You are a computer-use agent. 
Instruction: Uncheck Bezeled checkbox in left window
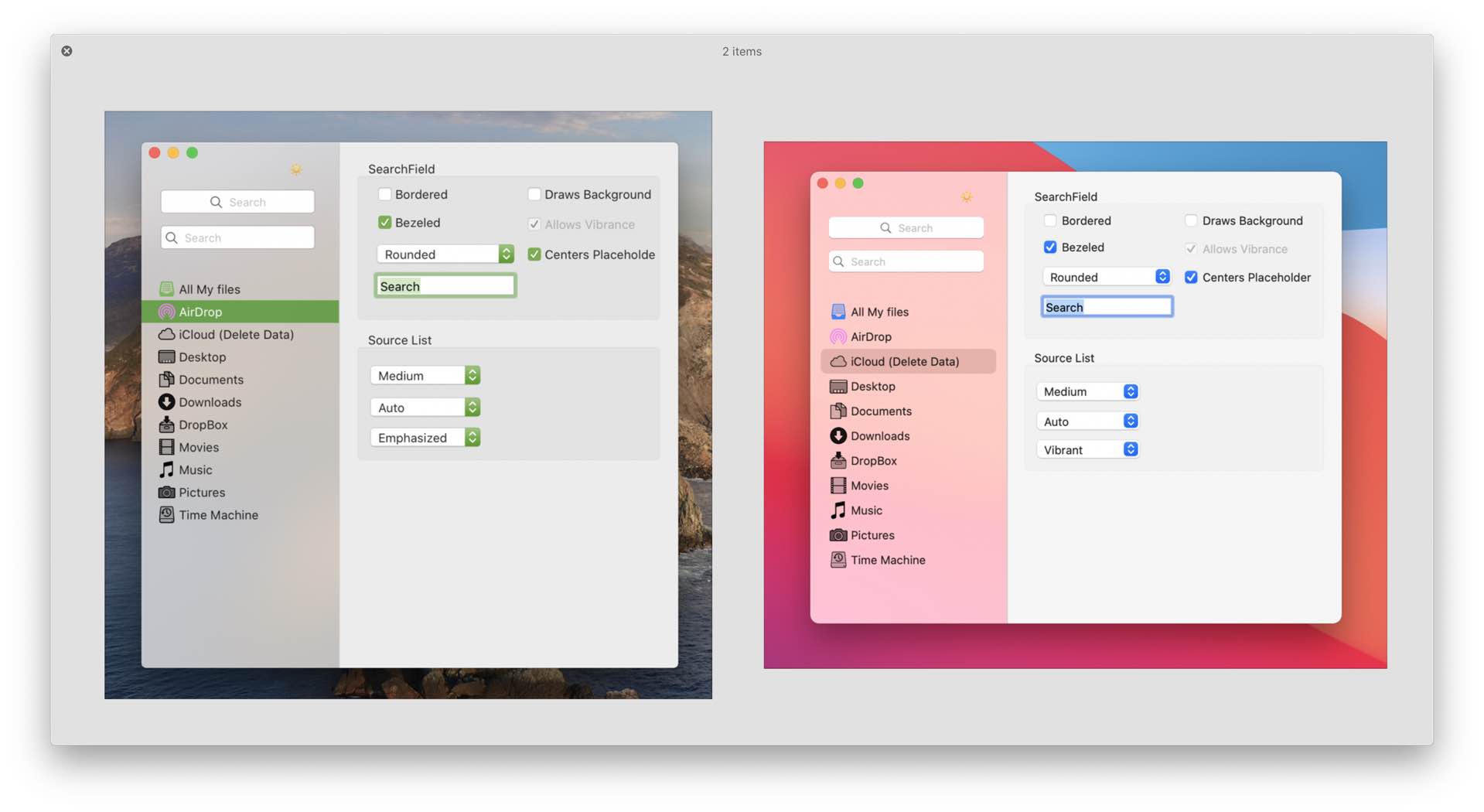(384, 223)
